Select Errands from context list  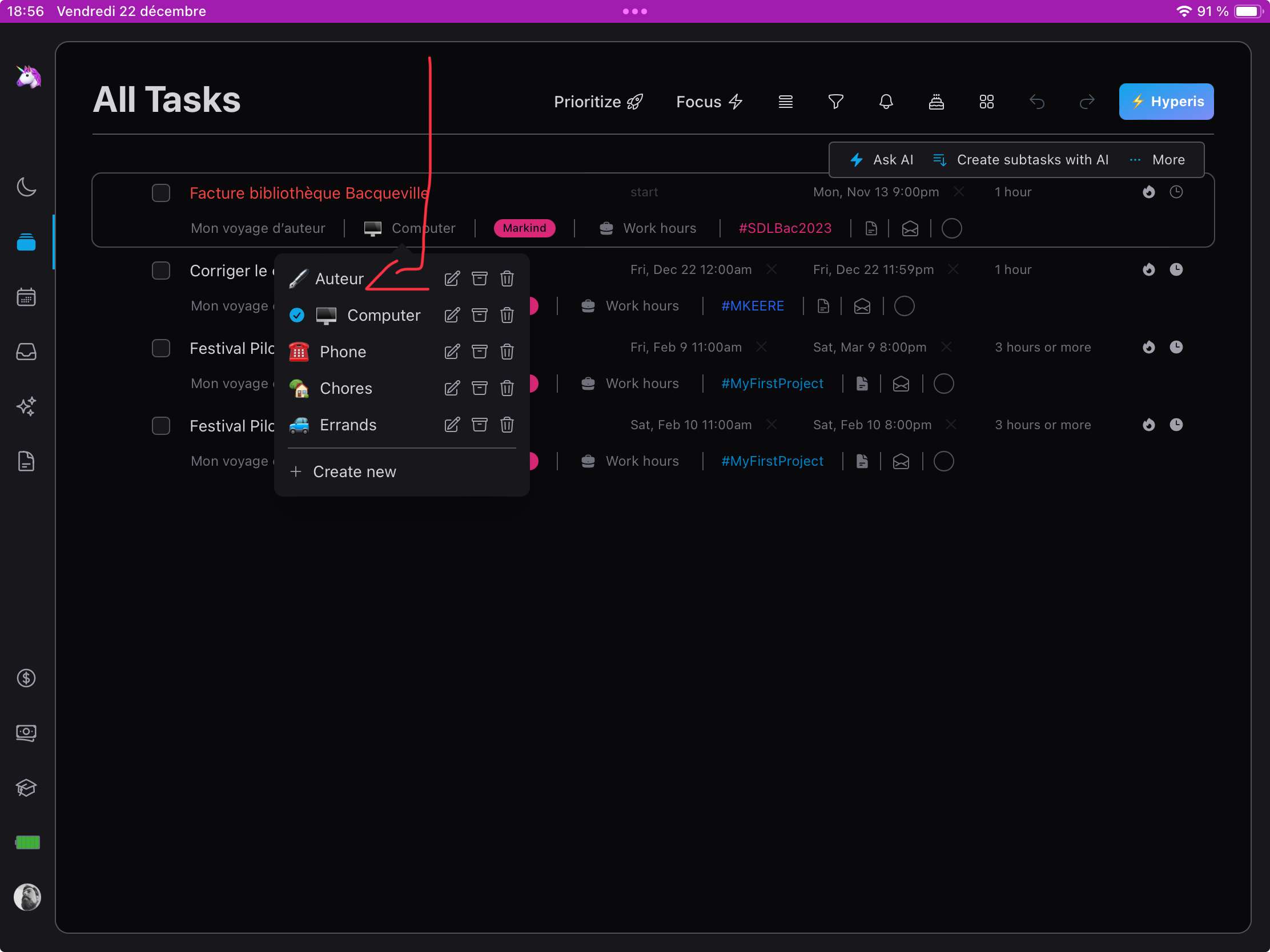coord(347,425)
